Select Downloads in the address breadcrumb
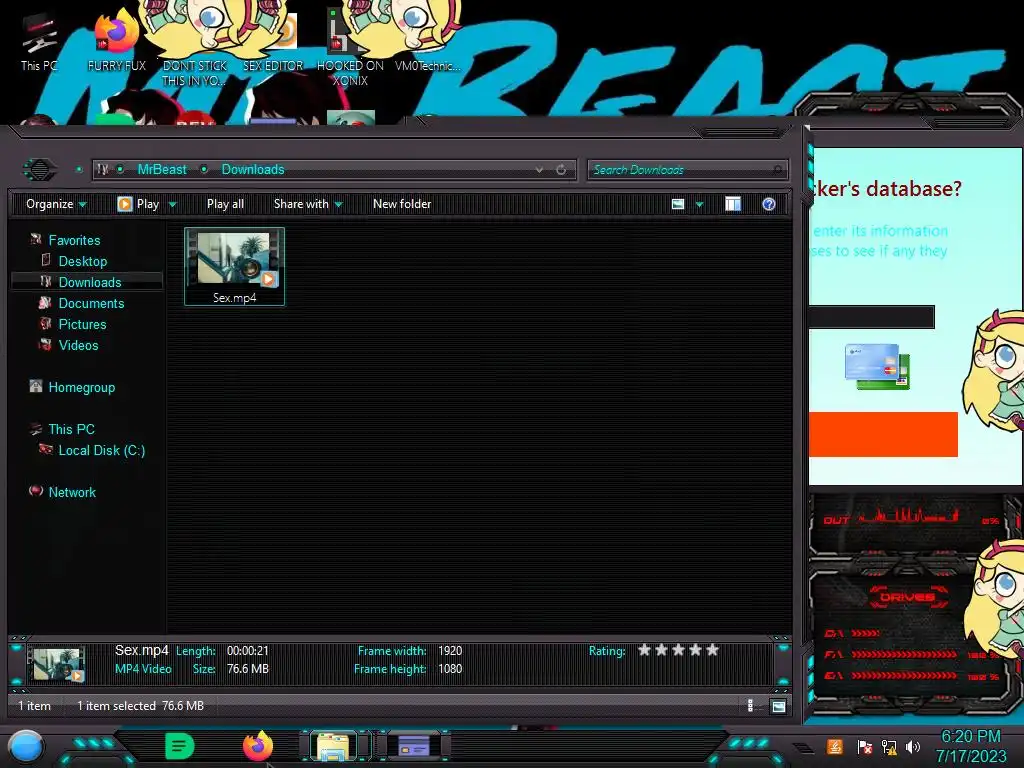Viewport: 1024px width, 768px height. click(x=253, y=169)
